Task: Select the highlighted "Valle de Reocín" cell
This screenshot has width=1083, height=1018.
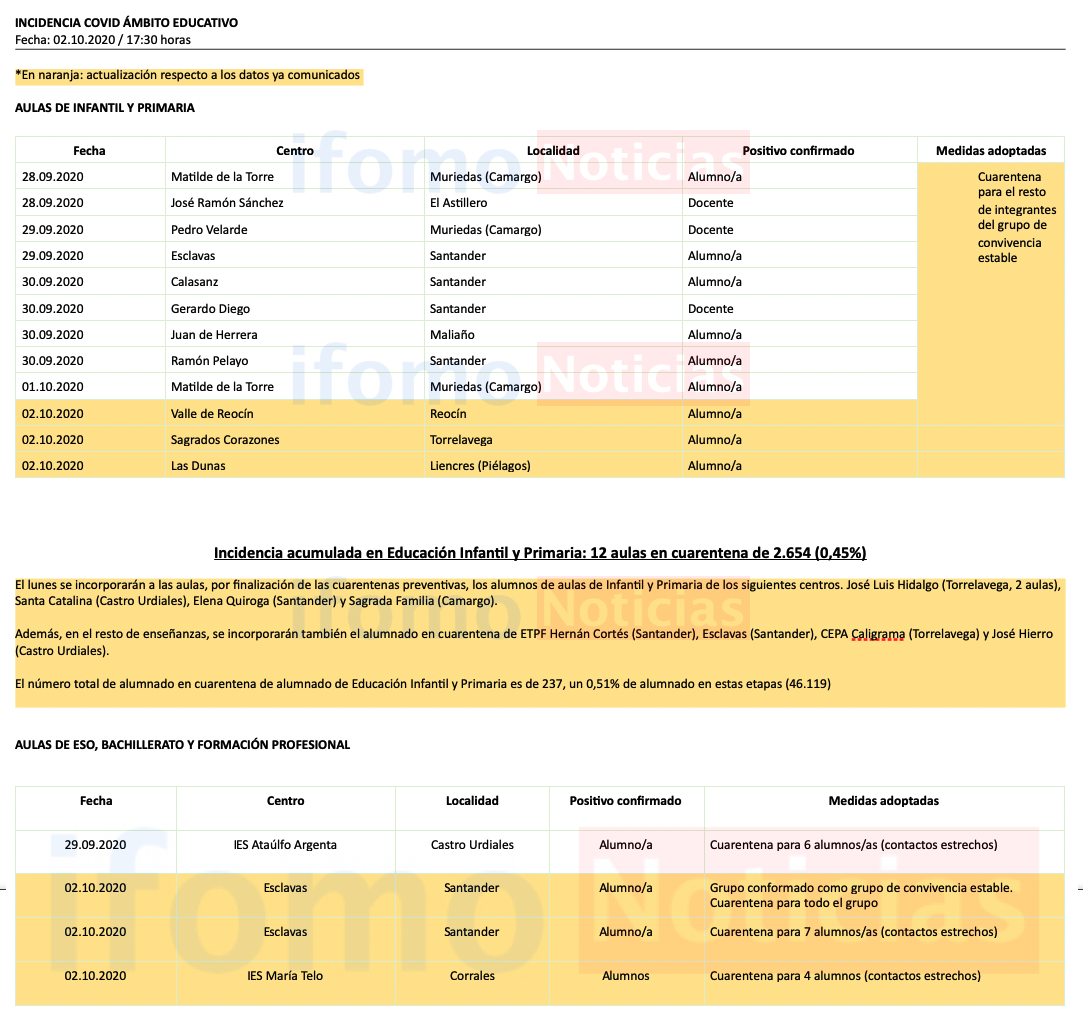Action: [213, 414]
